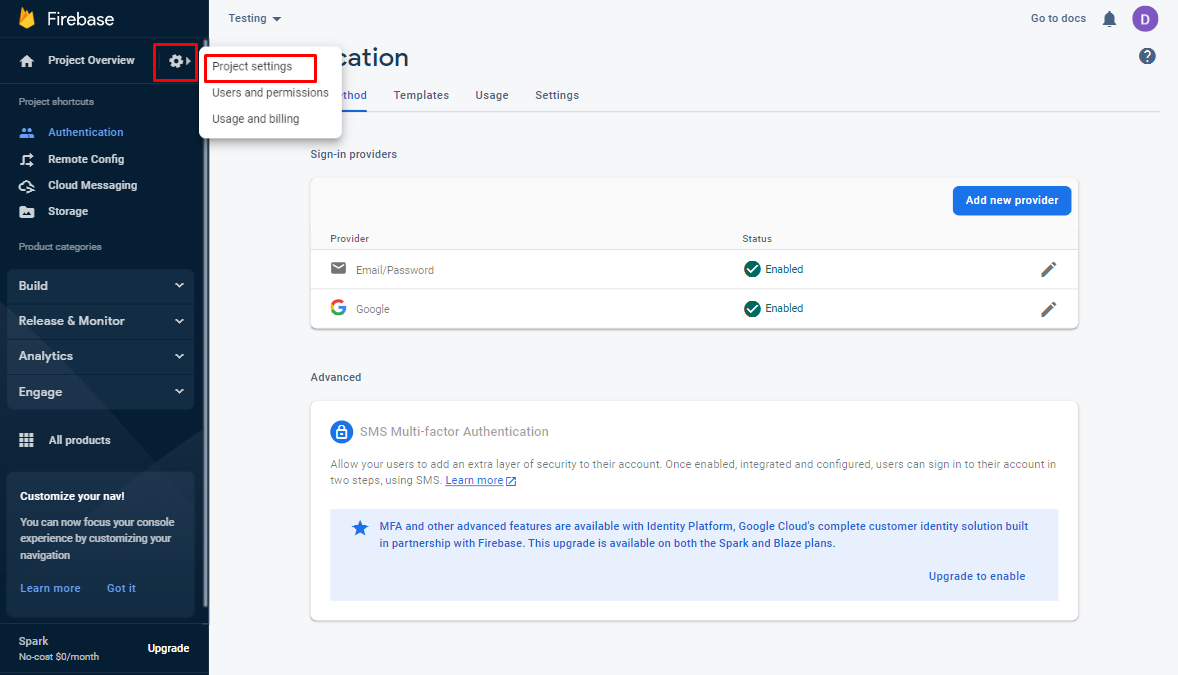Open Remote Config in the sidebar
The image size is (1178, 675).
click(86, 159)
